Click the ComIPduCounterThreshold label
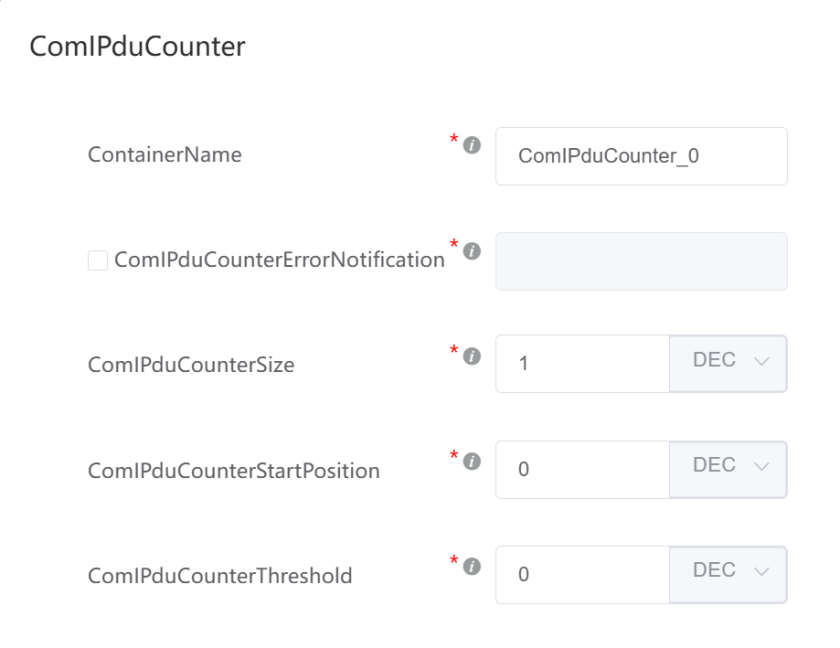This screenshot has width=840, height=648. pos(220,576)
